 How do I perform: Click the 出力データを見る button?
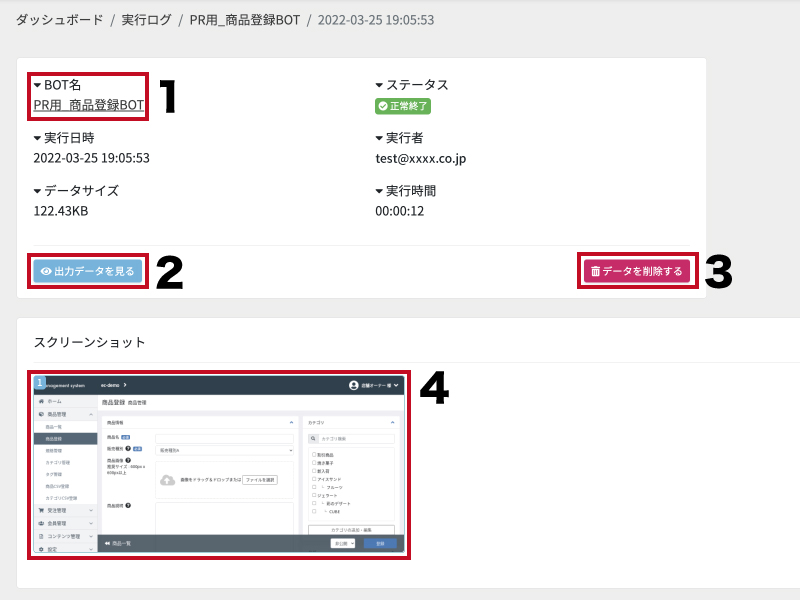tap(88, 271)
